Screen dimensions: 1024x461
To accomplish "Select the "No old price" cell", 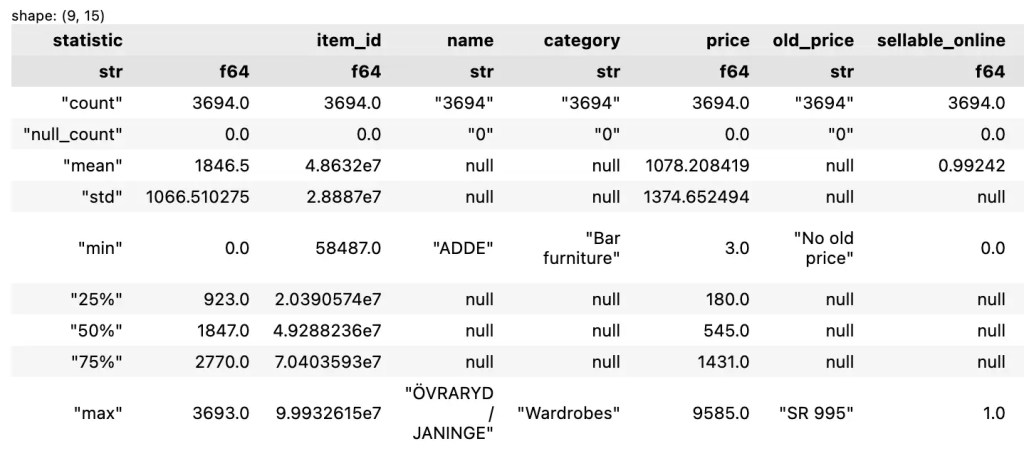I will click(823, 249).
